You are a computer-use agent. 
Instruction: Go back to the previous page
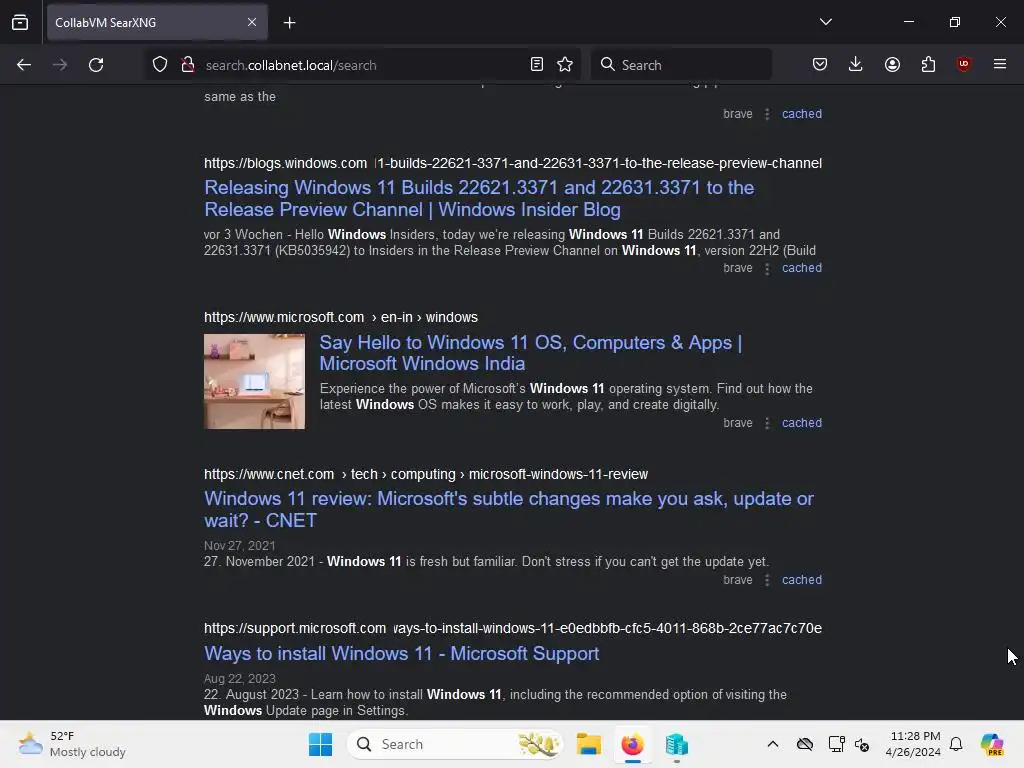click(x=24, y=65)
